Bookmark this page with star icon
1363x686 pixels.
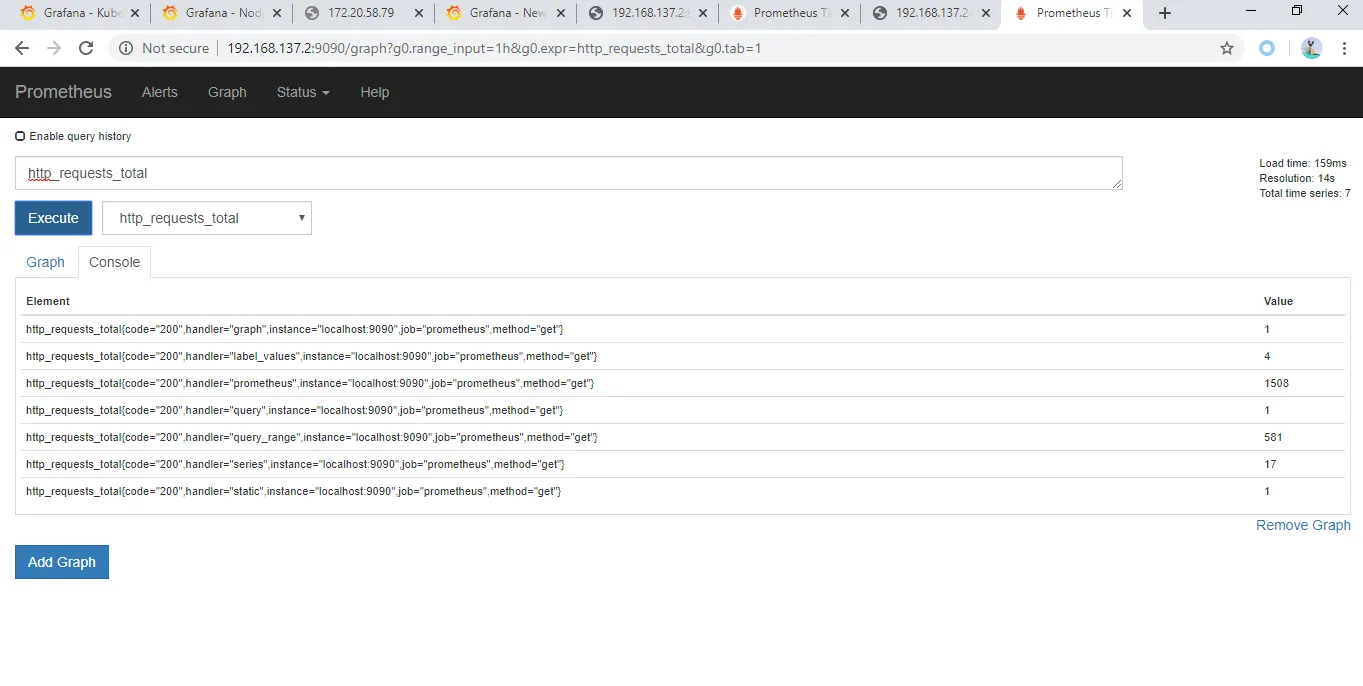1227,48
